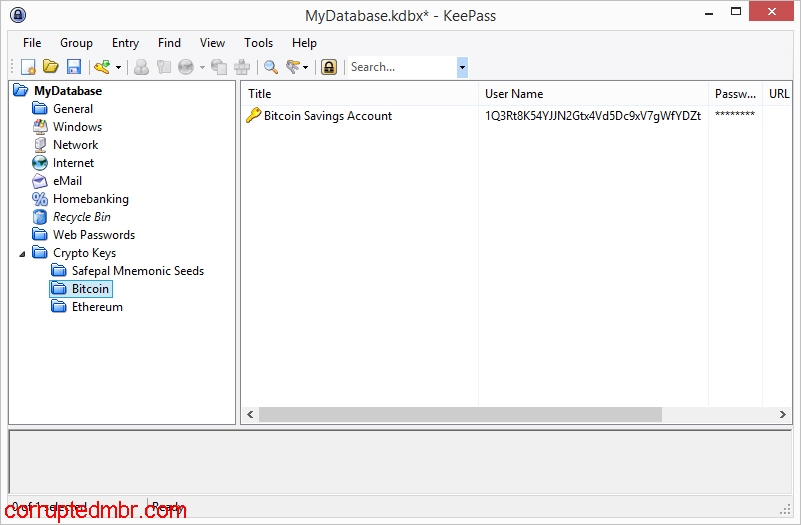Open a database with the folder icon
801x525 pixels.
click(x=51, y=66)
